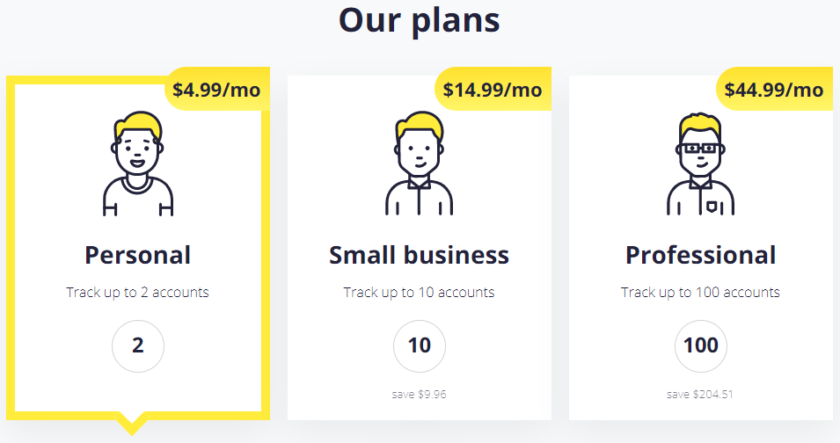Click the 'Our plans' heading
Image resolution: width=840 pixels, height=443 pixels.
[x=419, y=20]
